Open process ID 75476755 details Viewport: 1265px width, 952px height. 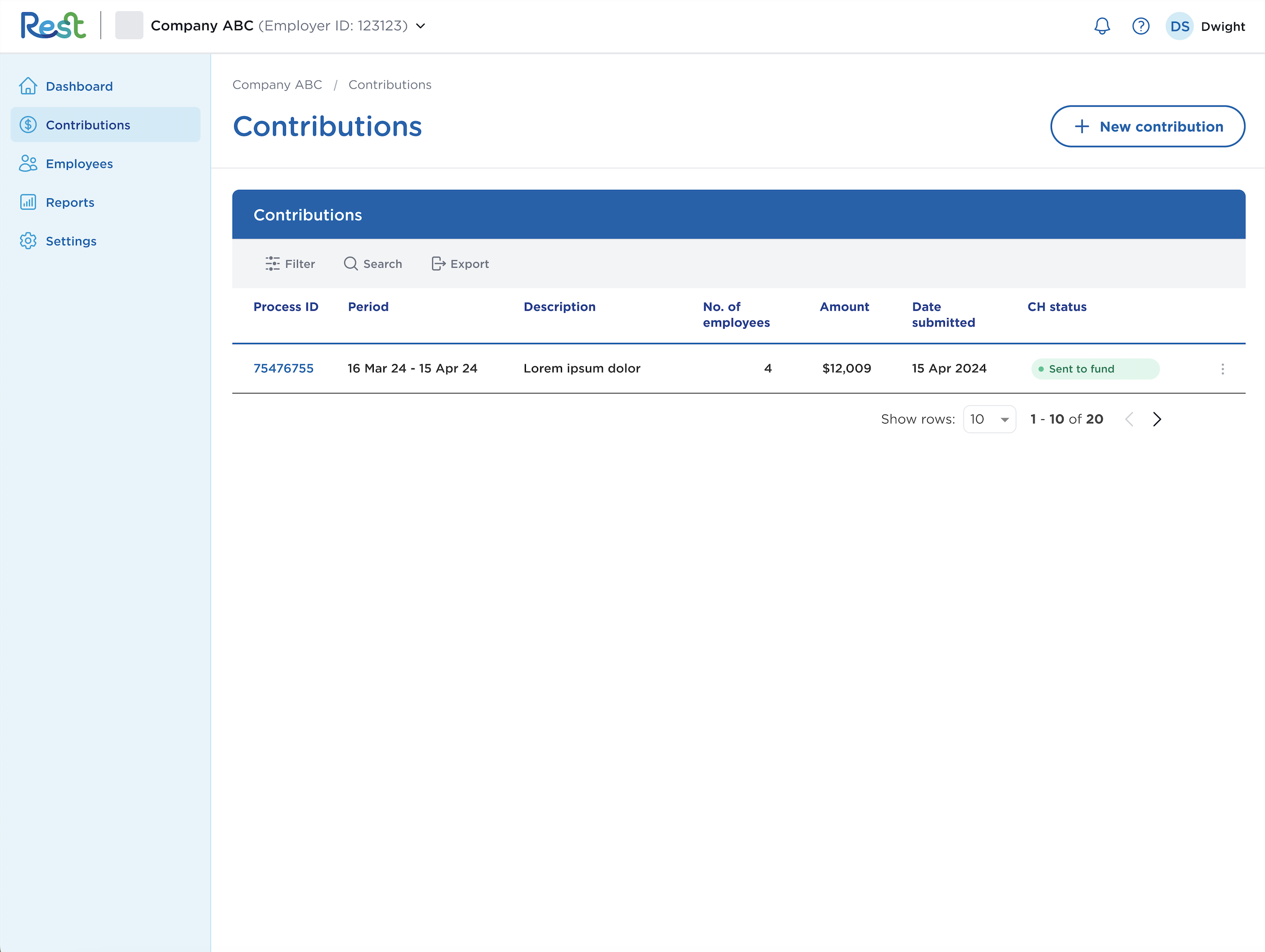point(283,368)
